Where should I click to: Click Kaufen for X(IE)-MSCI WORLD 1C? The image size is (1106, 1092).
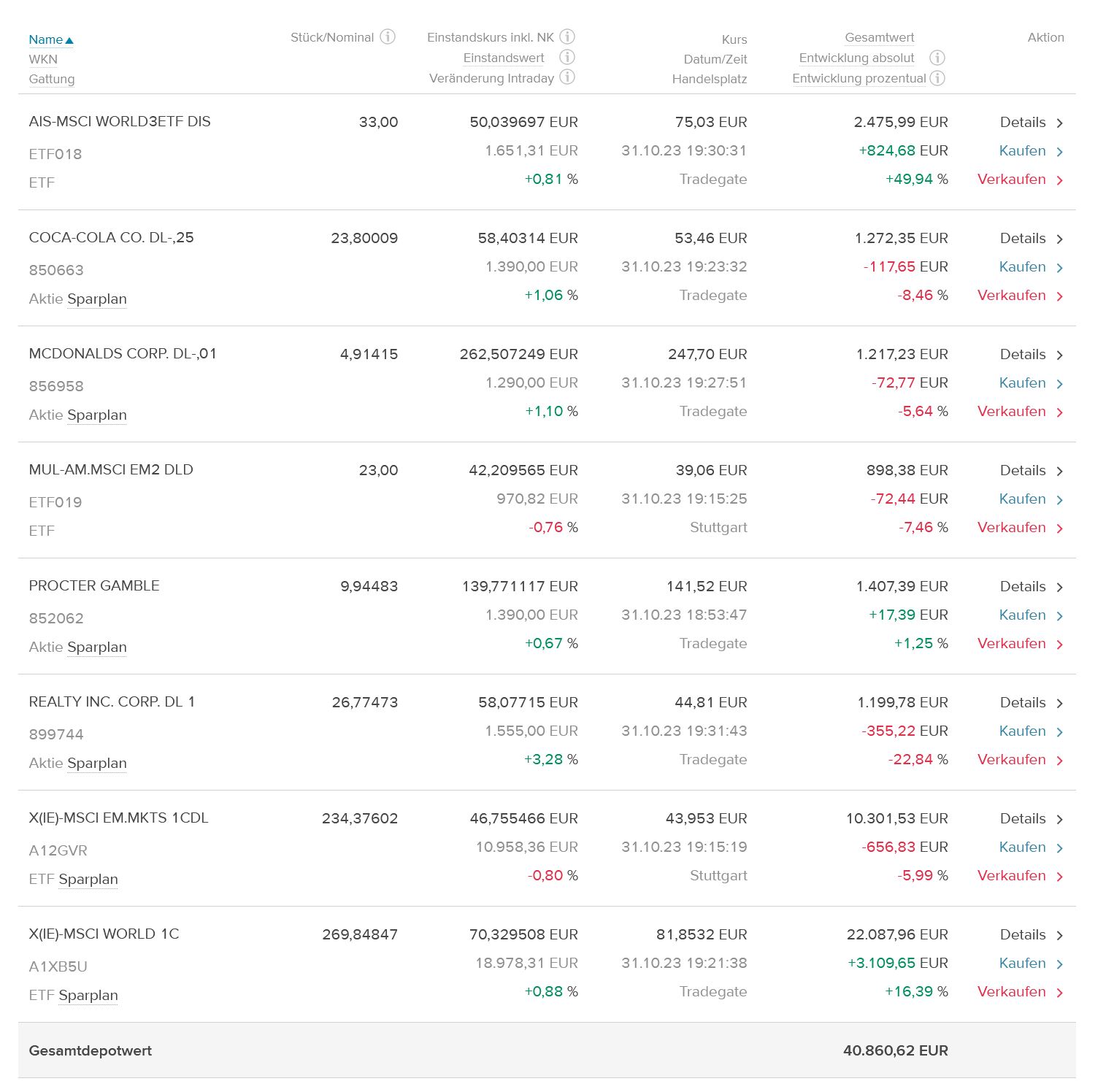[x=1031, y=963]
